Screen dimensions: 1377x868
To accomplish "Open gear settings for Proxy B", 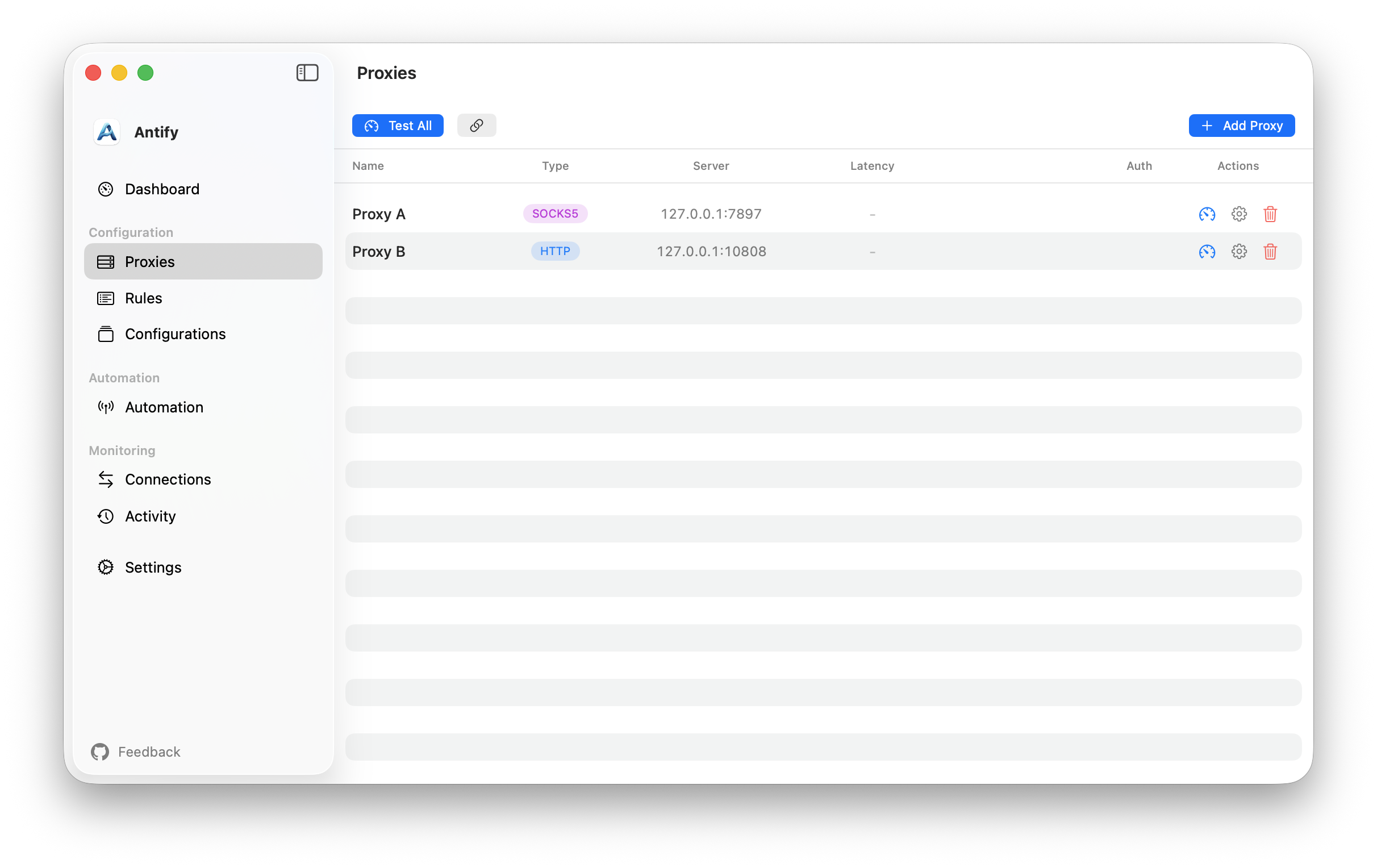I will coord(1238,252).
